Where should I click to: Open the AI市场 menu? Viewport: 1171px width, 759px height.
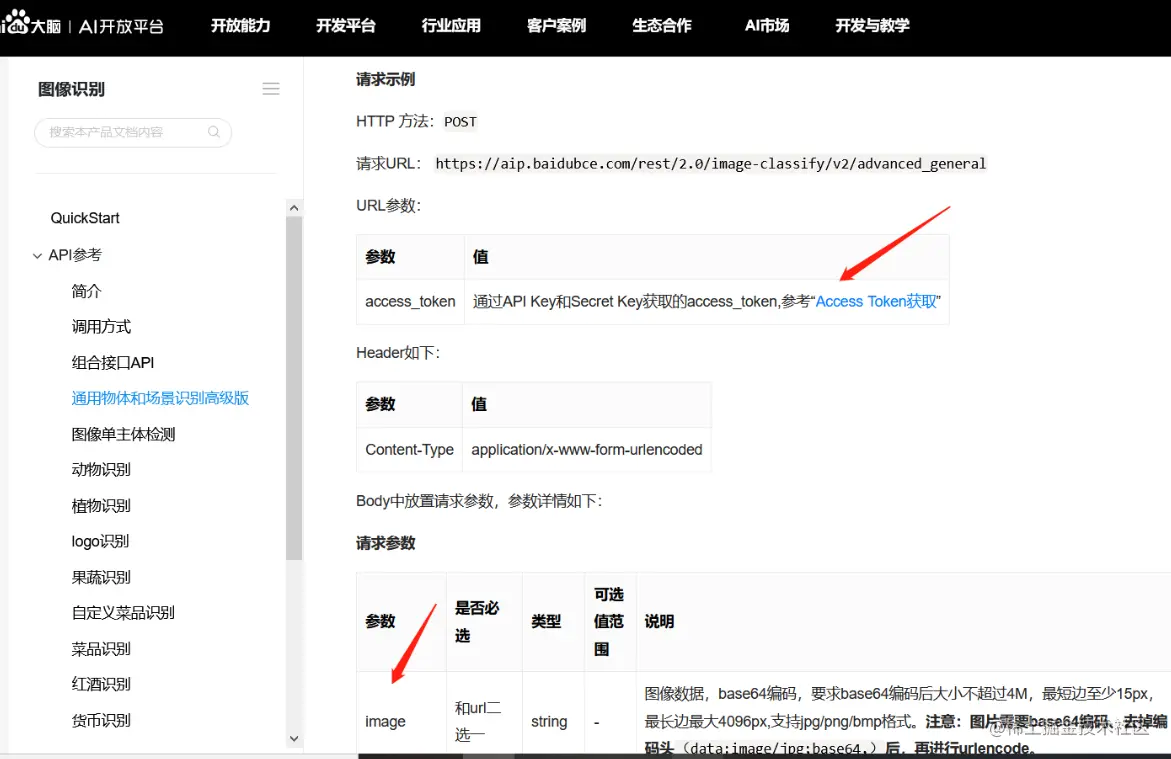(x=766, y=27)
